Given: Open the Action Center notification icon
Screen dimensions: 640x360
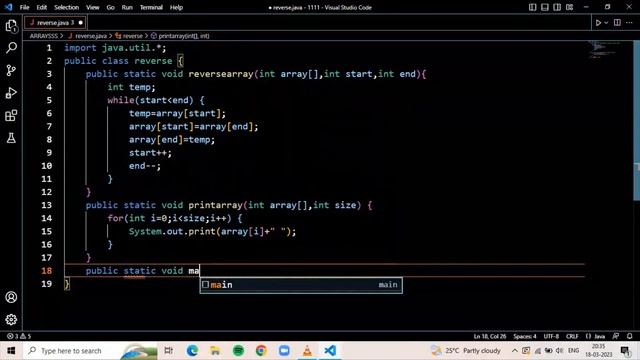Looking at the screenshot, I should [x=625, y=350].
